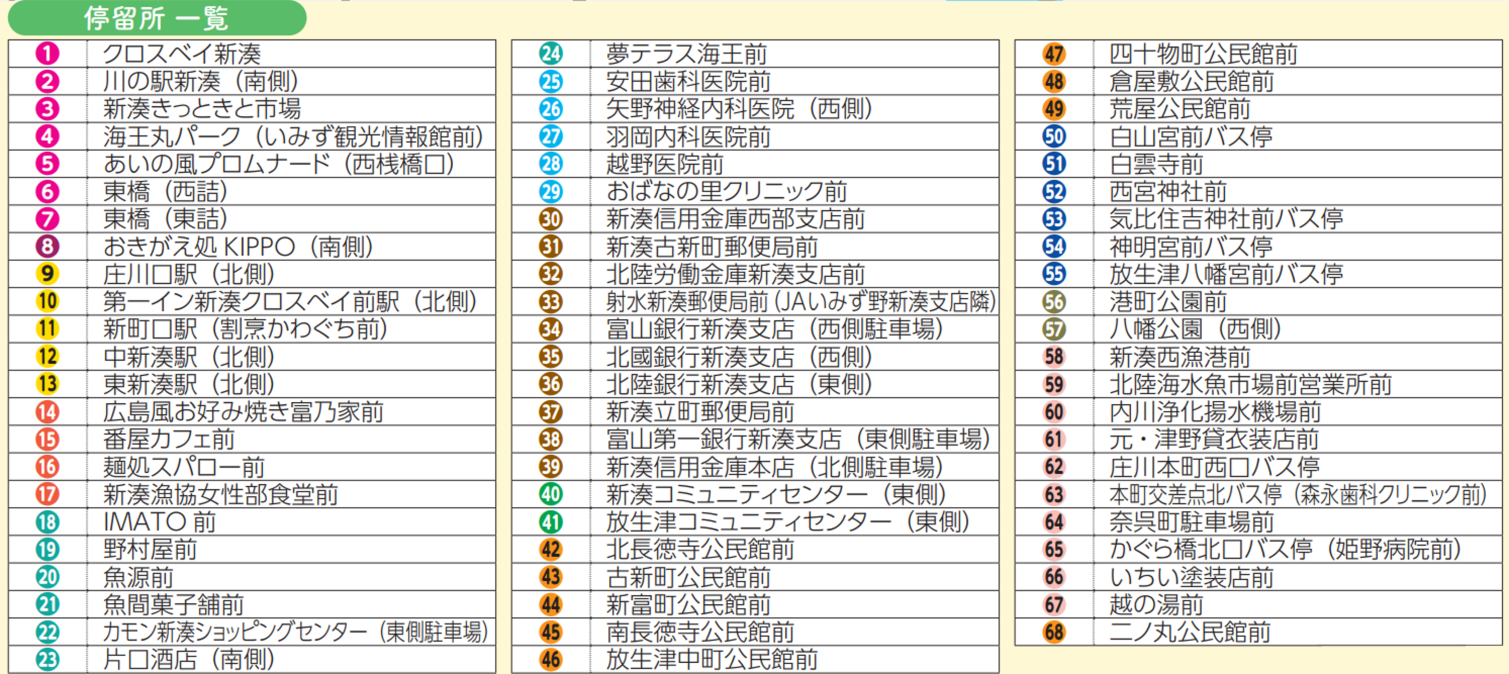Select the olive number 56 stop marker
1509x674 pixels.
click(1054, 302)
